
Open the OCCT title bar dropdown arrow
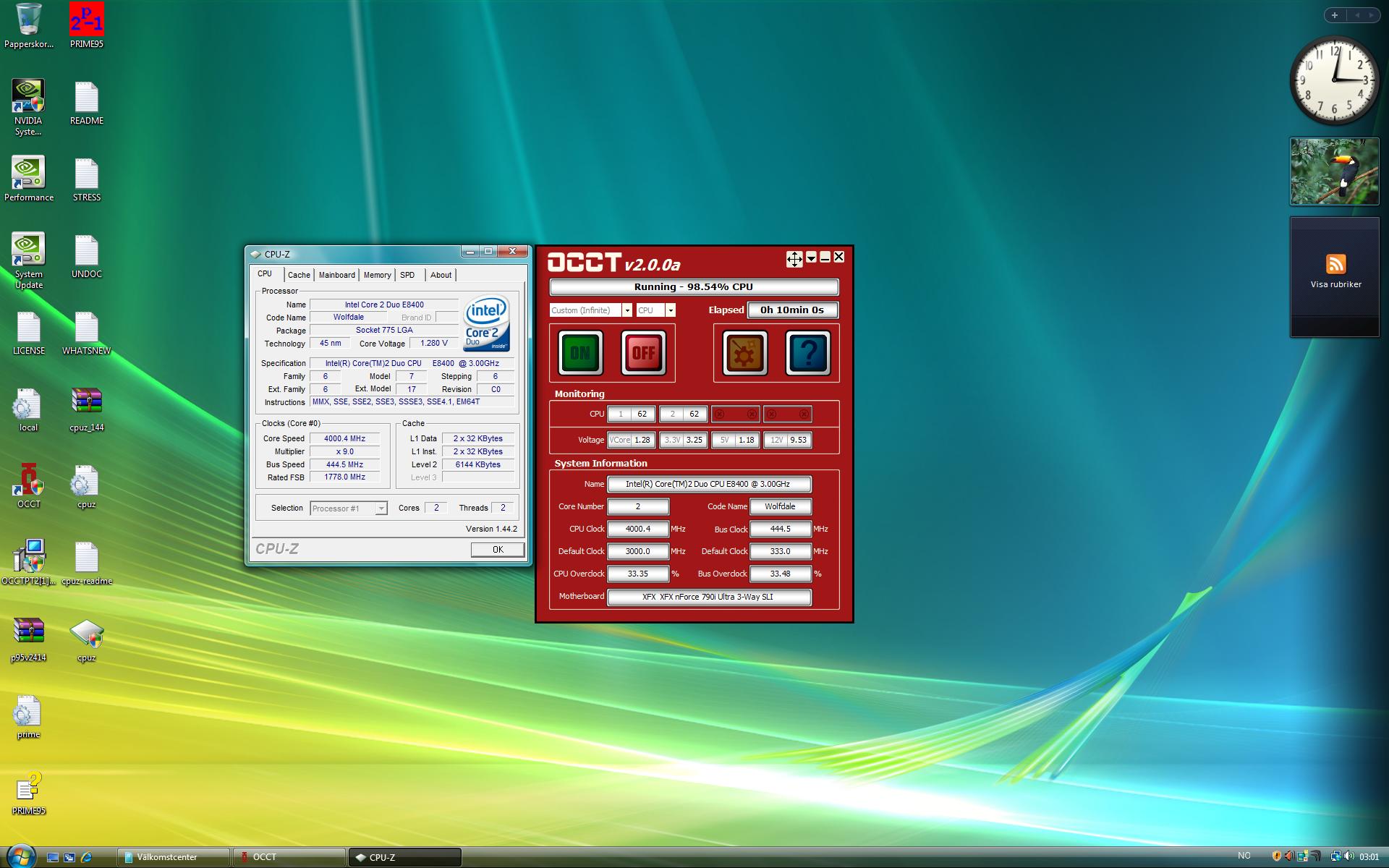[811, 258]
